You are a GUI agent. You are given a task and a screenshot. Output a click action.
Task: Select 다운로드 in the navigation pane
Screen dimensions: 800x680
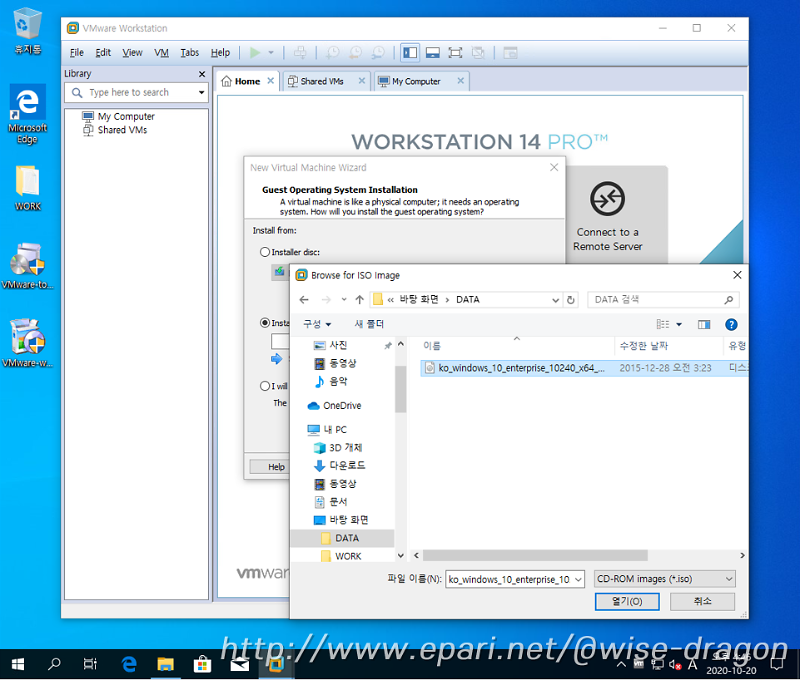tap(339, 465)
